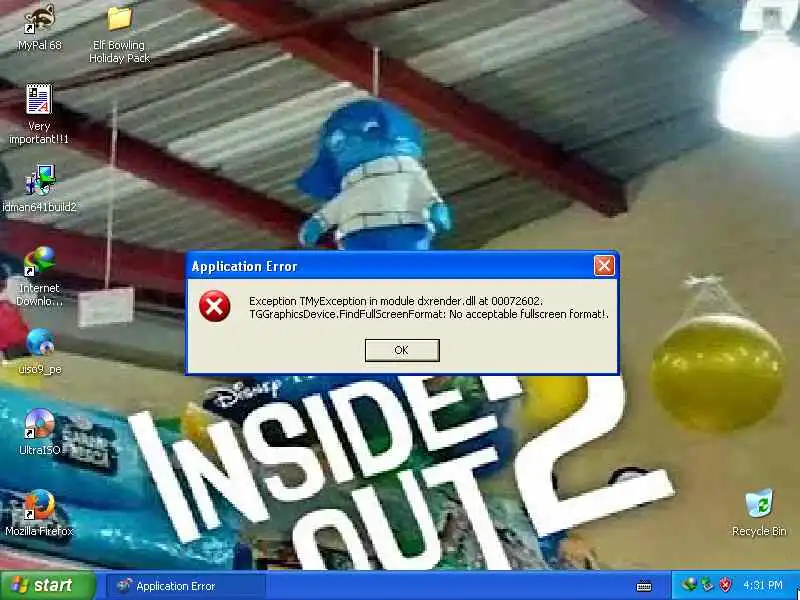Select the Internet Download Manager shortcut
800x600 pixels.
(x=39, y=277)
